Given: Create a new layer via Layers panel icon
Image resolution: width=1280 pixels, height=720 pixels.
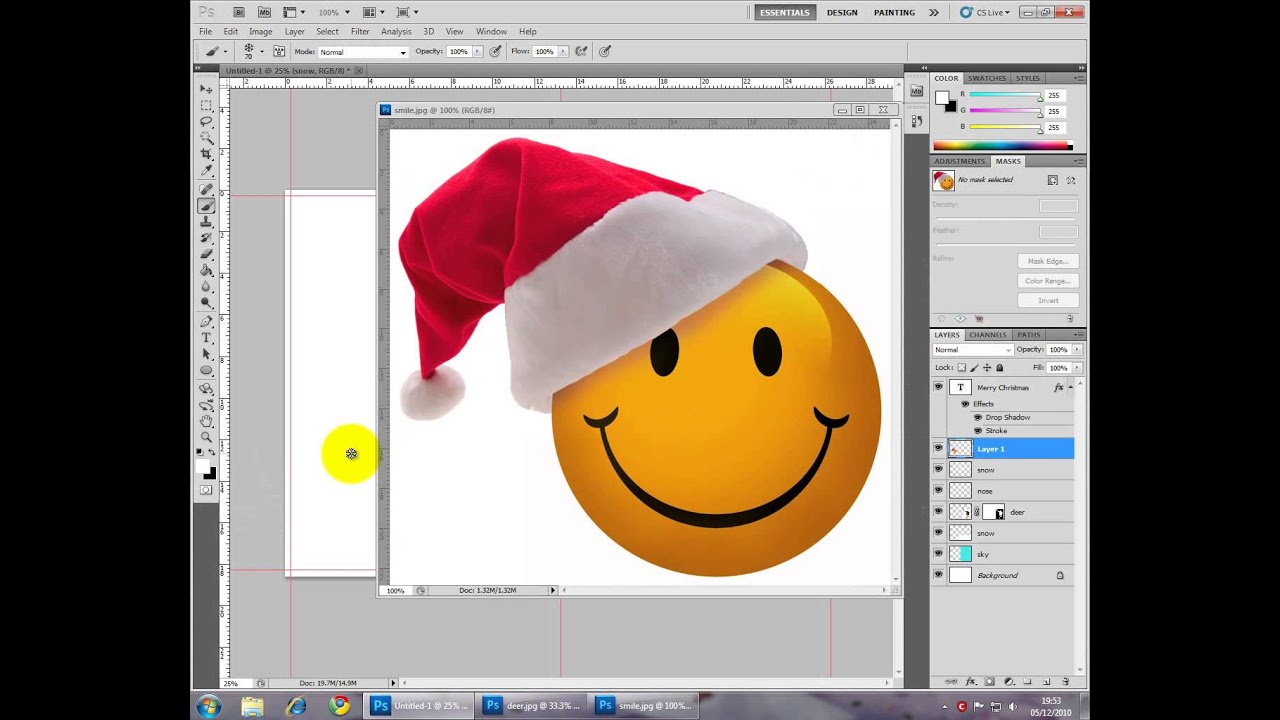Looking at the screenshot, I should click(x=1047, y=681).
